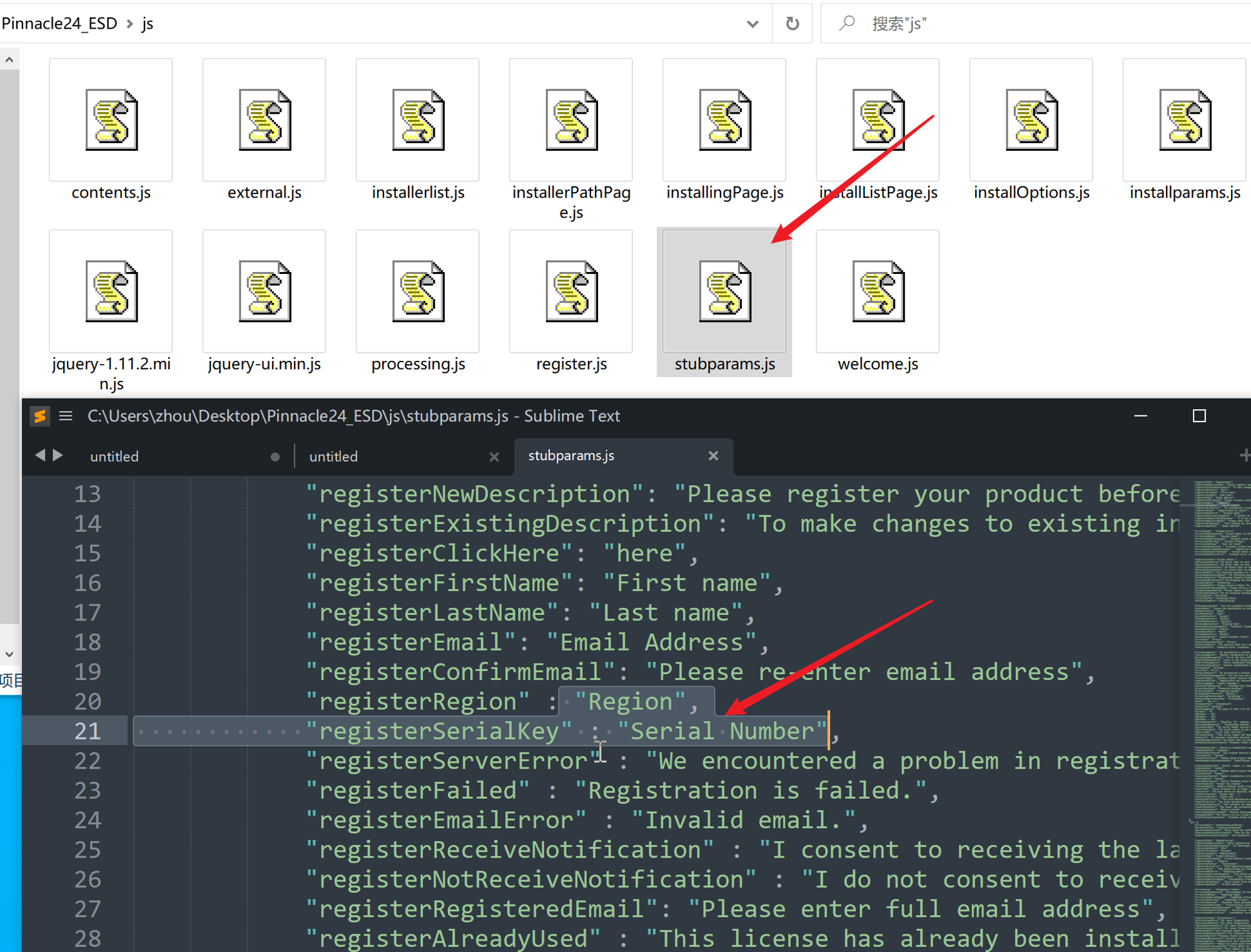Image resolution: width=1251 pixels, height=952 pixels.
Task: Add a new tab with plus button
Action: [1245, 455]
